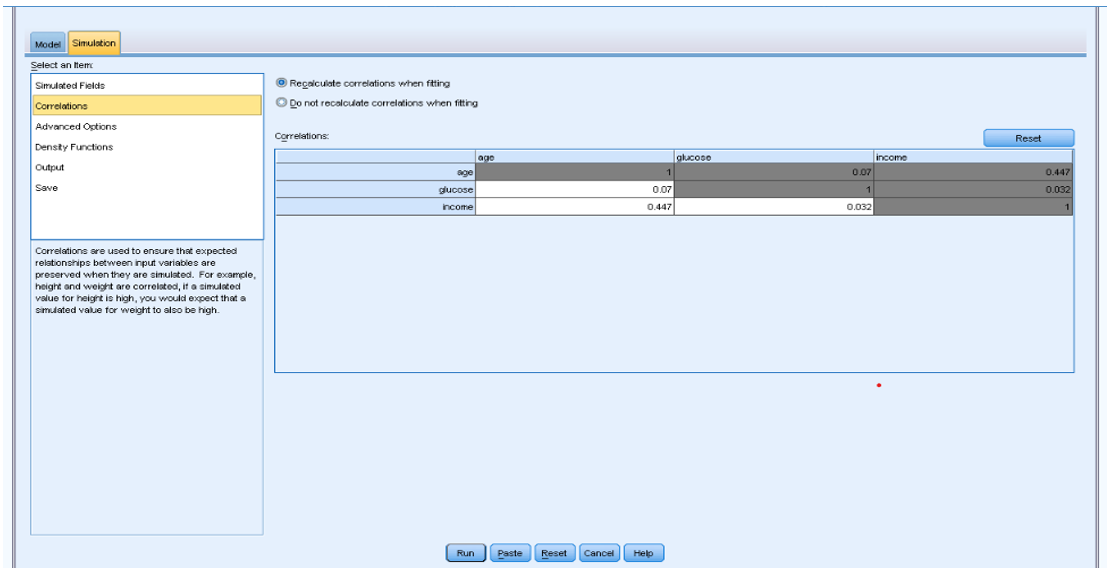Click the glucose column header
The image size is (1107, 579).
click(x=775, y=157)
